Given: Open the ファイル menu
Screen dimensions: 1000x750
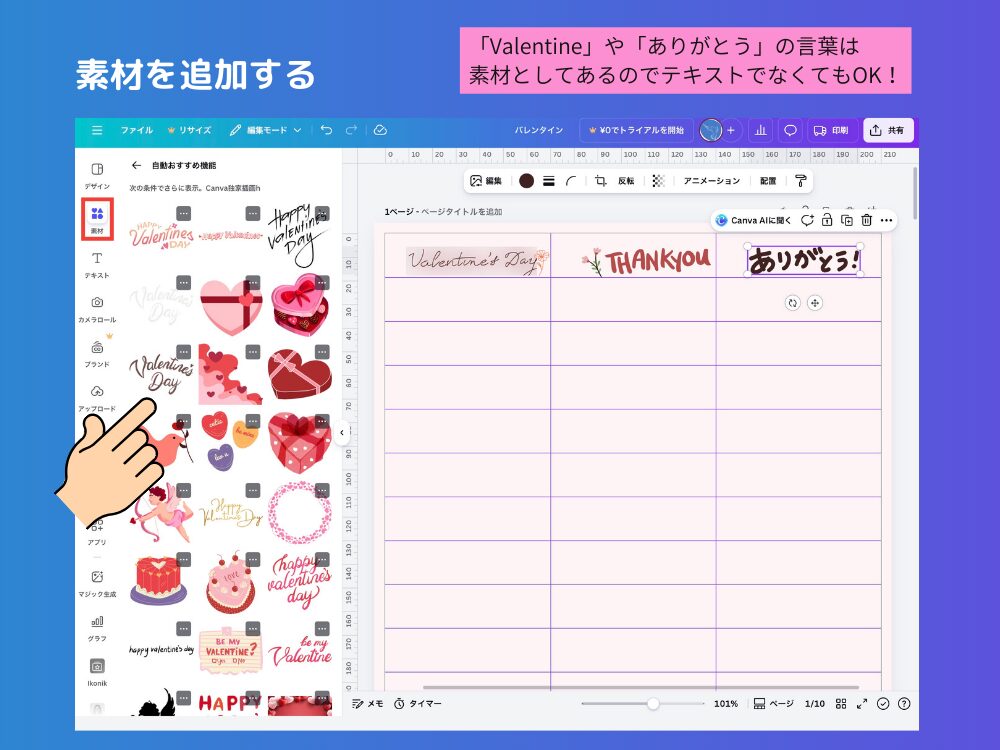Looking at the screenshot, I should [x=136, y=130].
